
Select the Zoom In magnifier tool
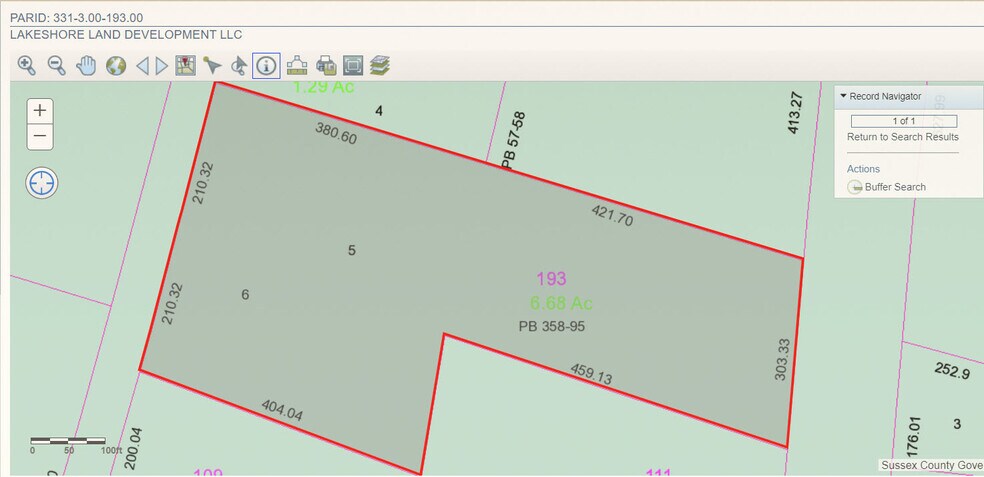(x=27, y=66)
